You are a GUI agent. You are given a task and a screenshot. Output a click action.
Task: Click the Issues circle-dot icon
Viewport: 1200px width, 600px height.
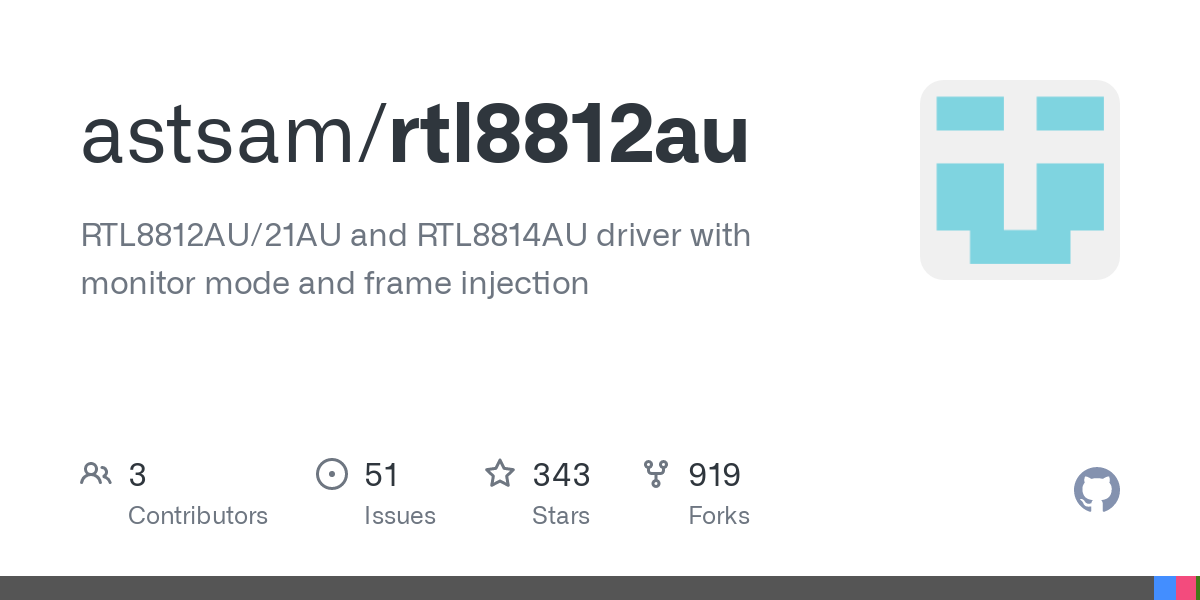pyautogui.click(x=331, y=473)
